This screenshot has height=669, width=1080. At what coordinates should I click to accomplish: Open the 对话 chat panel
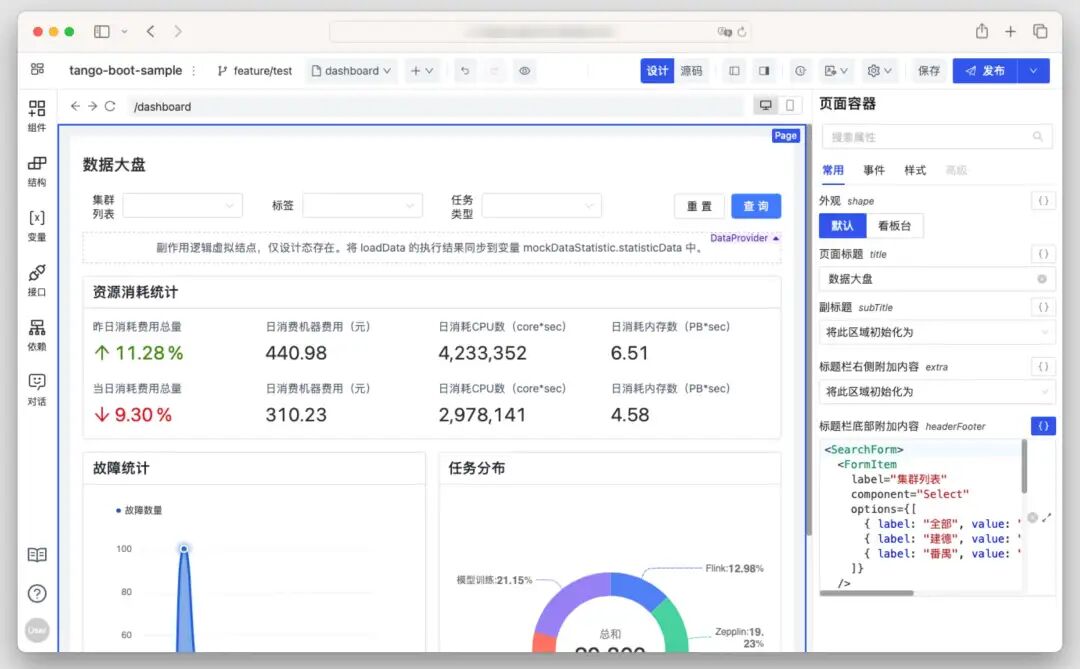pyautogui.click(x=37, y=389)
